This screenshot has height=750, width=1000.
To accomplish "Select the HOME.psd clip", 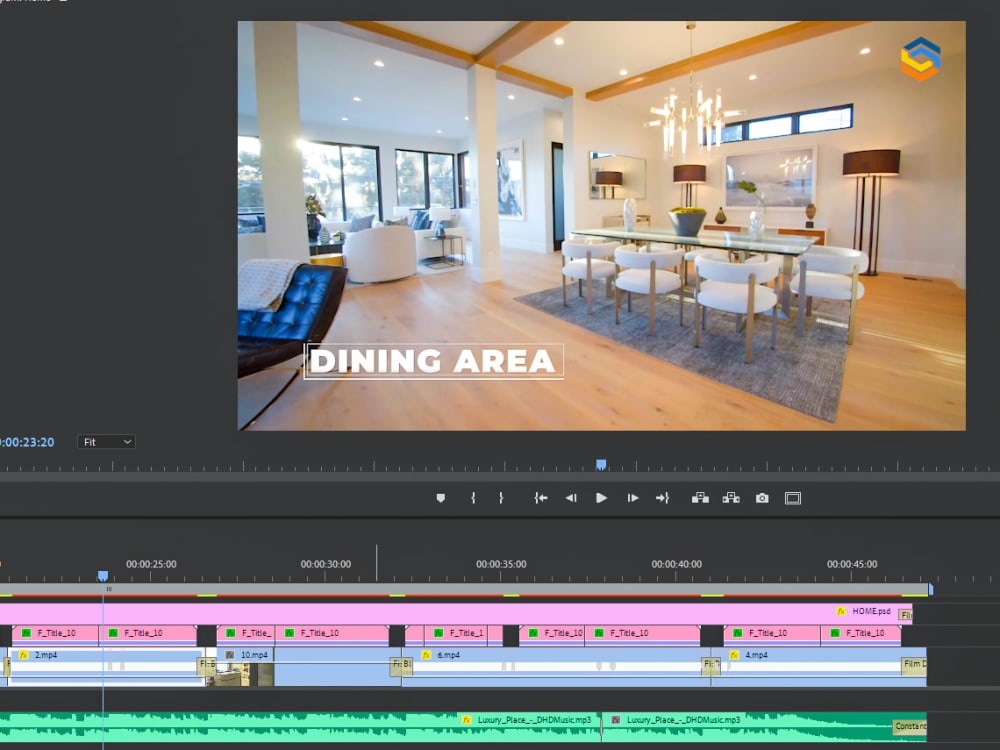I will (x=455, y=614).
